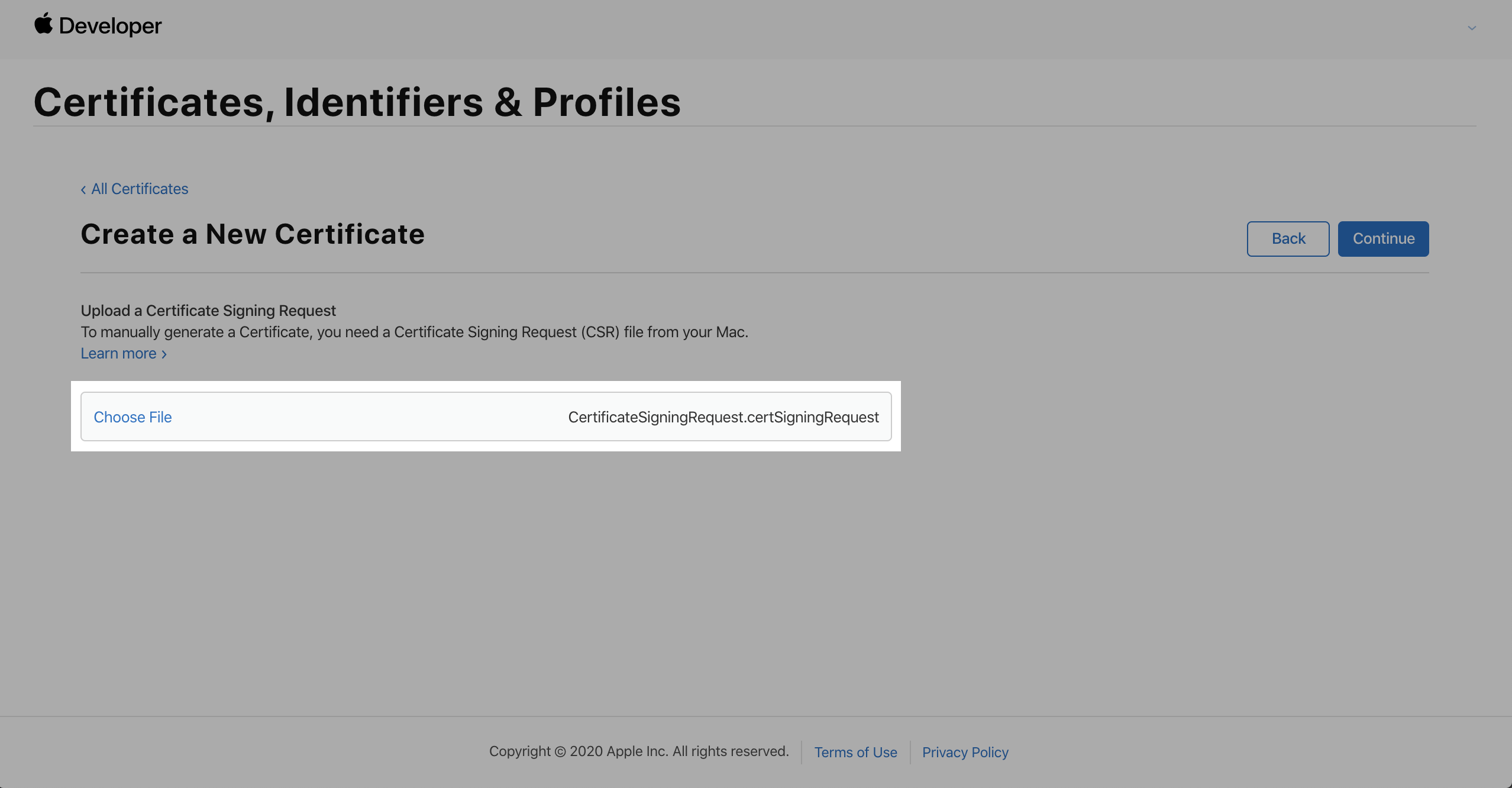
Task: Open the Terms of Use link
Action: pyautogui.click(x=855, y=752)
